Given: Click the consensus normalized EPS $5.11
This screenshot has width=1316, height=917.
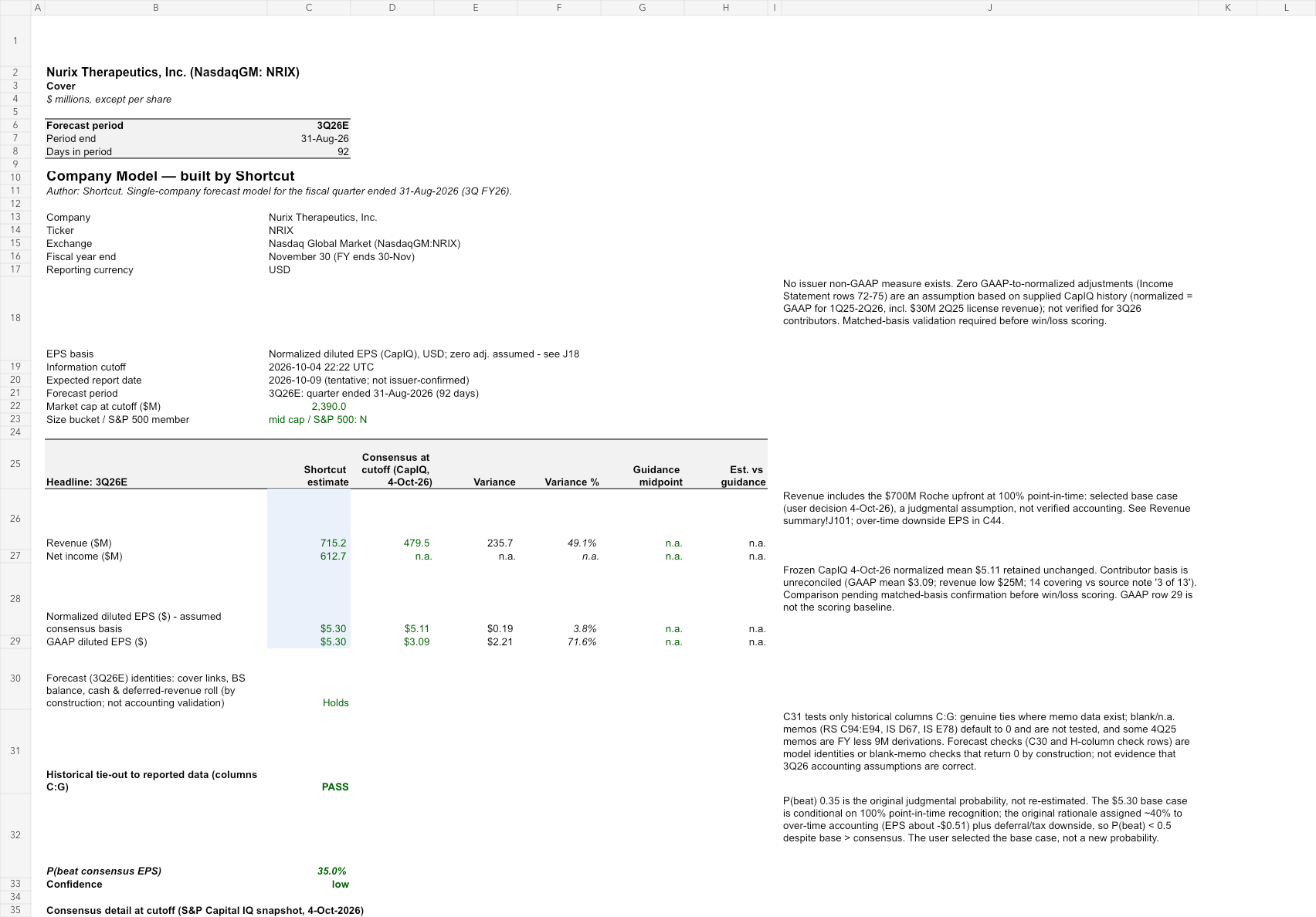Looking at the screenshot, I should [x=417, y=628].
